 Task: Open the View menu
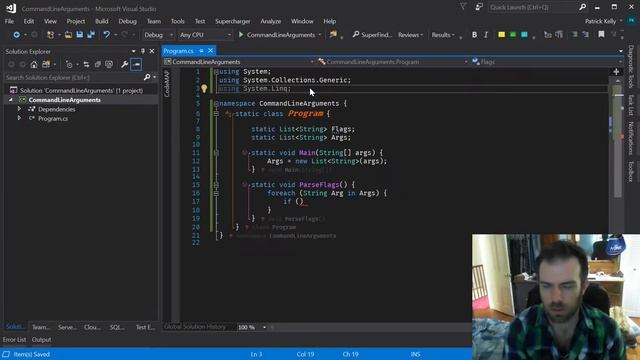tap(50, 21)
